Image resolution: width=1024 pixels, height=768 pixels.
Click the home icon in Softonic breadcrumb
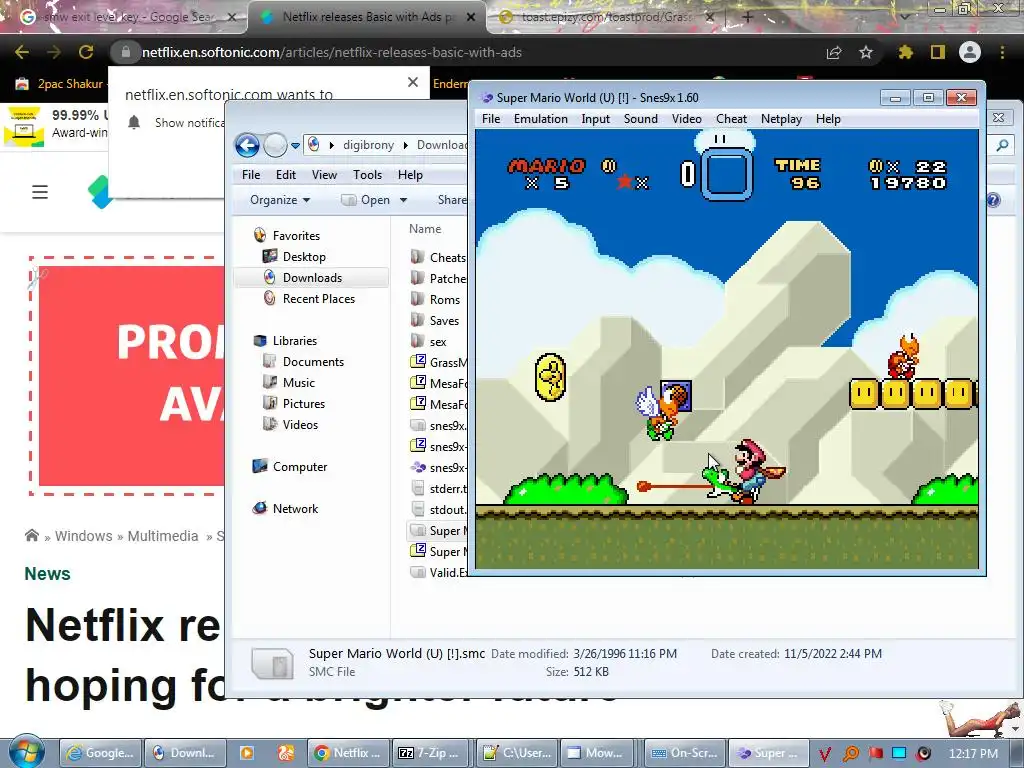tap(31, 536)
